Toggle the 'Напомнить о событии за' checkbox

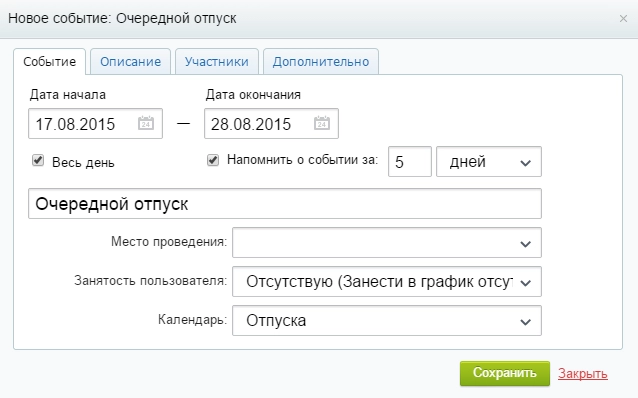click(213, 160)
